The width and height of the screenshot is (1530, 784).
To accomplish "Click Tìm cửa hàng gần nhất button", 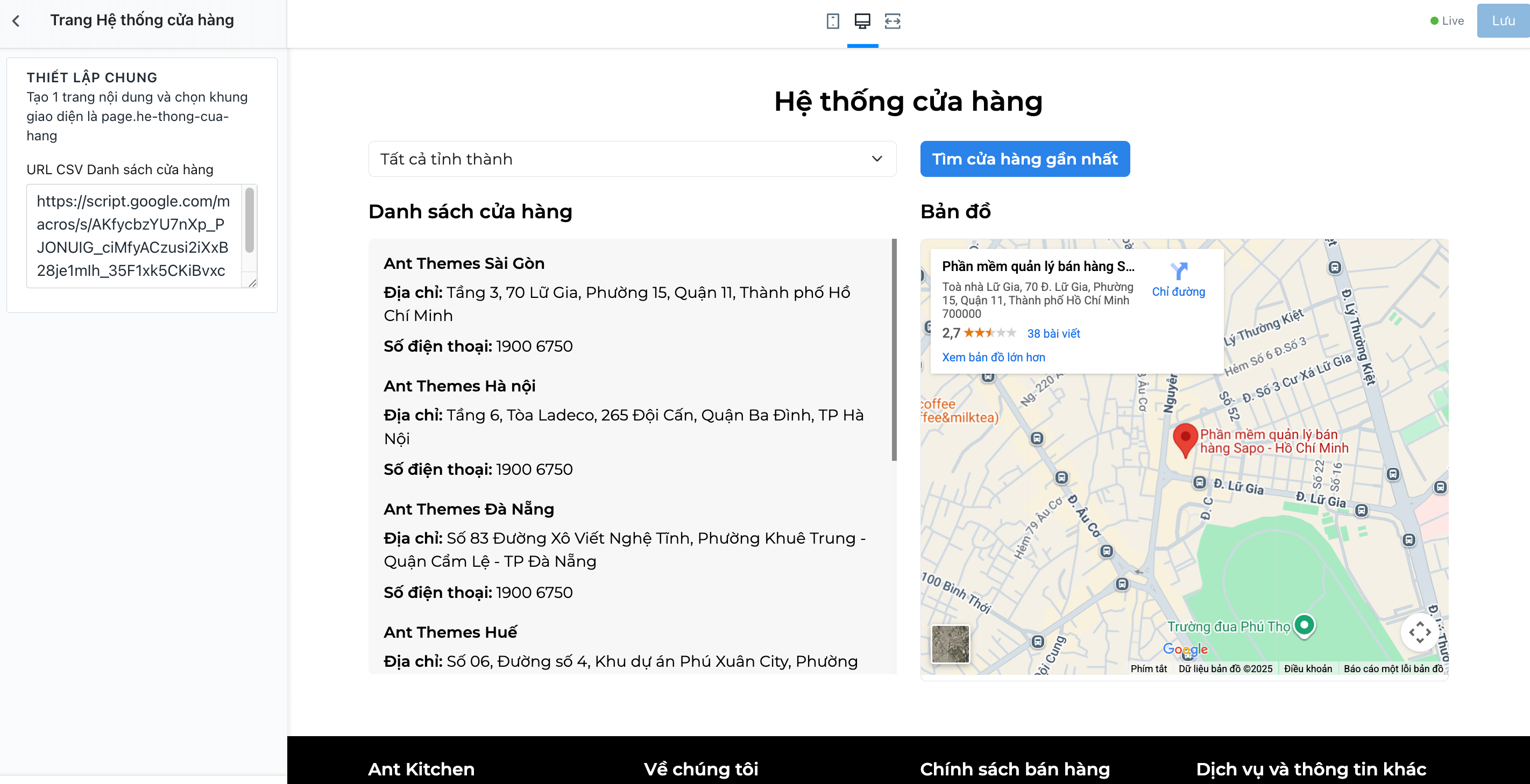I will pos(1025,159).
